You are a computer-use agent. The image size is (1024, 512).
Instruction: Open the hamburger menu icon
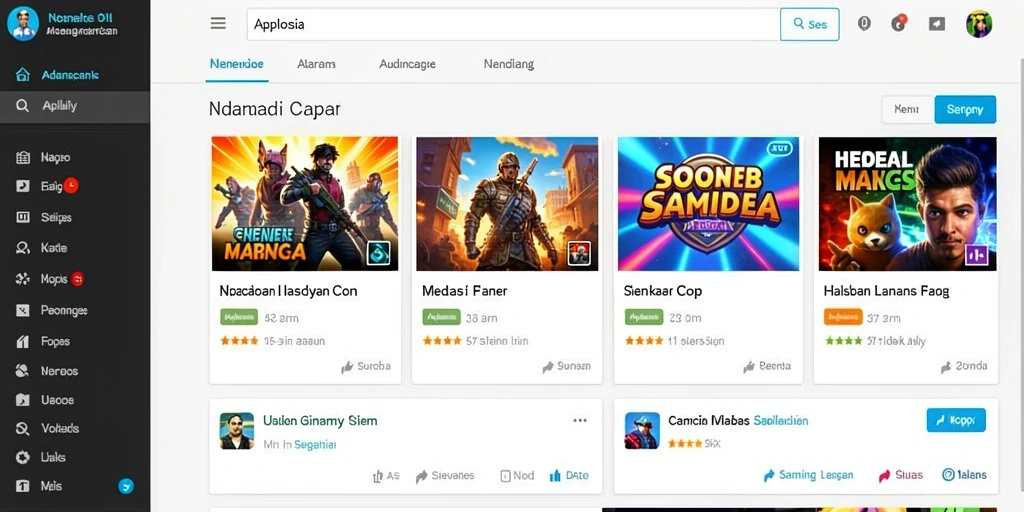click(218, 24)
